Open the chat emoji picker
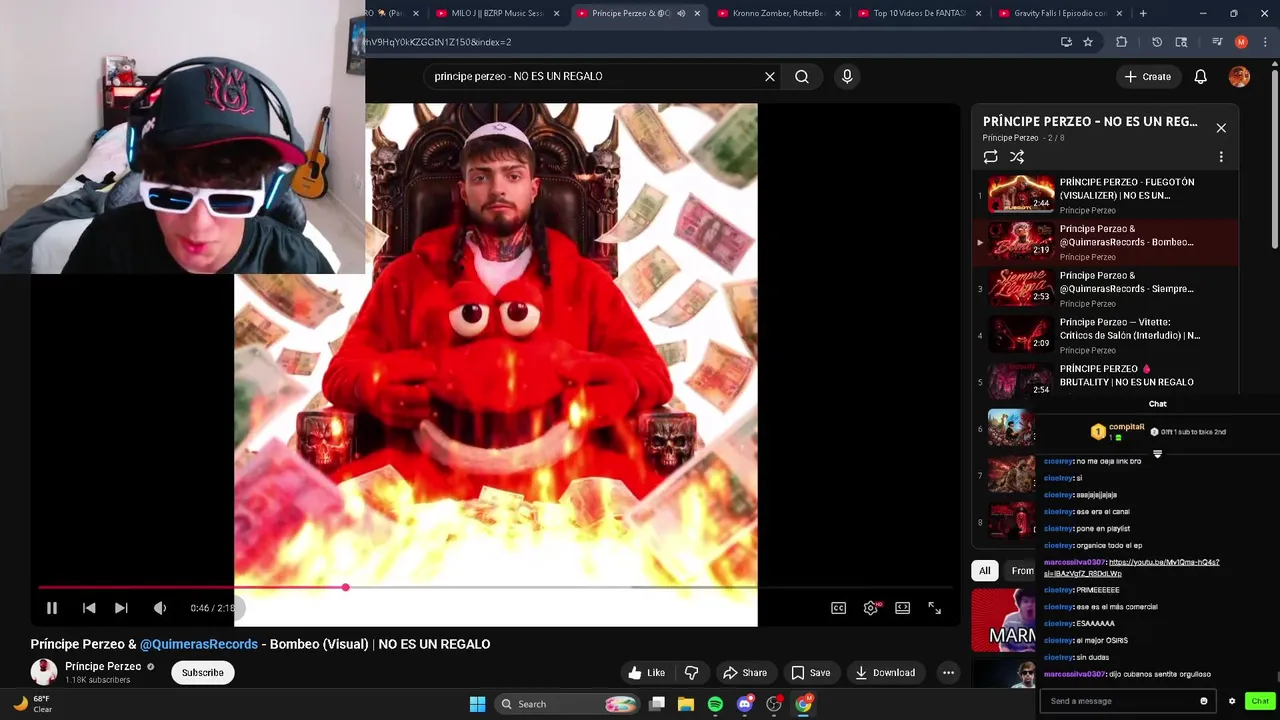Viewport: 1280px width, 720px height. [1204, 701]
